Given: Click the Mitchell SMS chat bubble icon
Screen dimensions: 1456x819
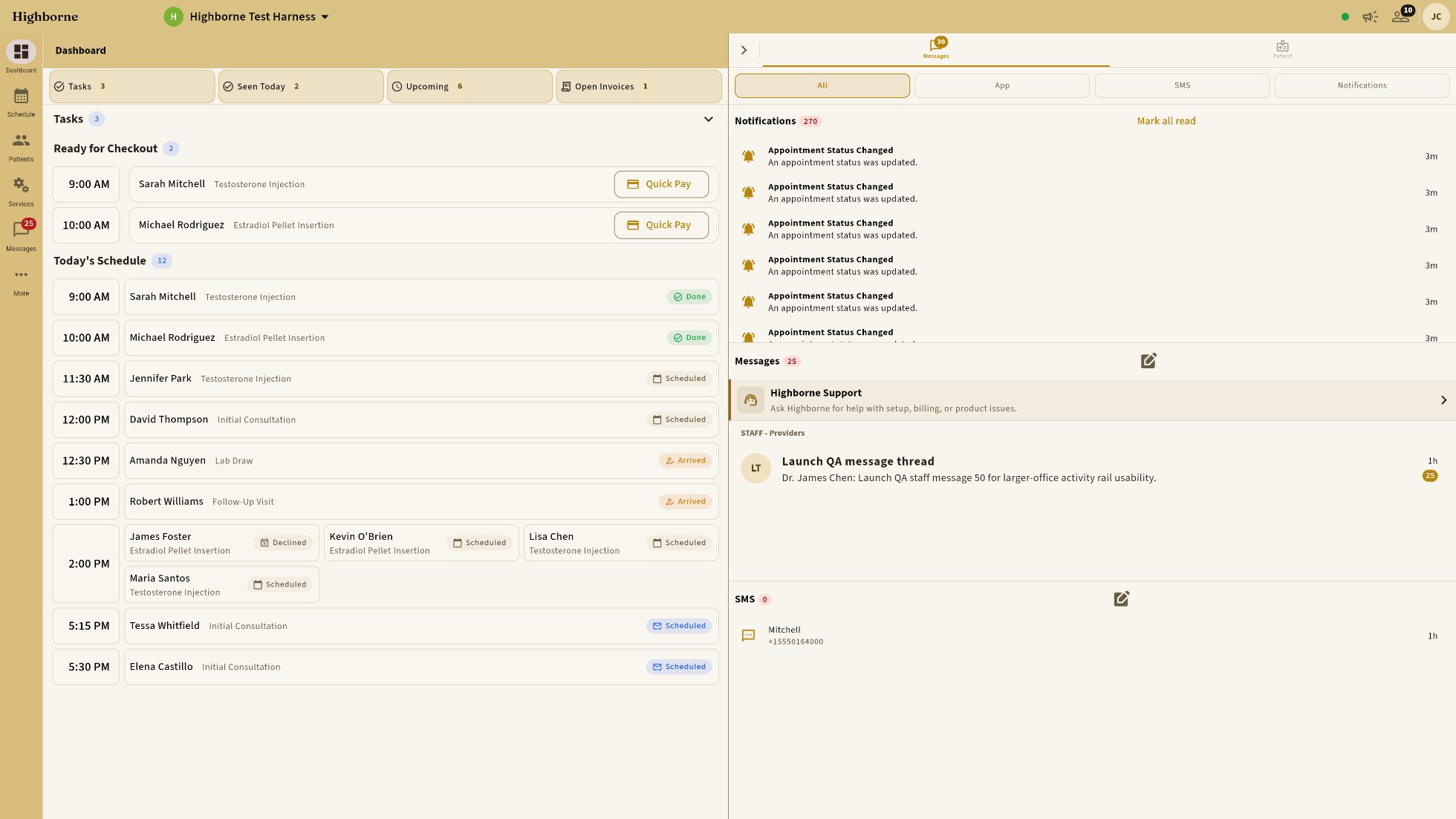Looking at the screenshot, I should pos(748,635).
